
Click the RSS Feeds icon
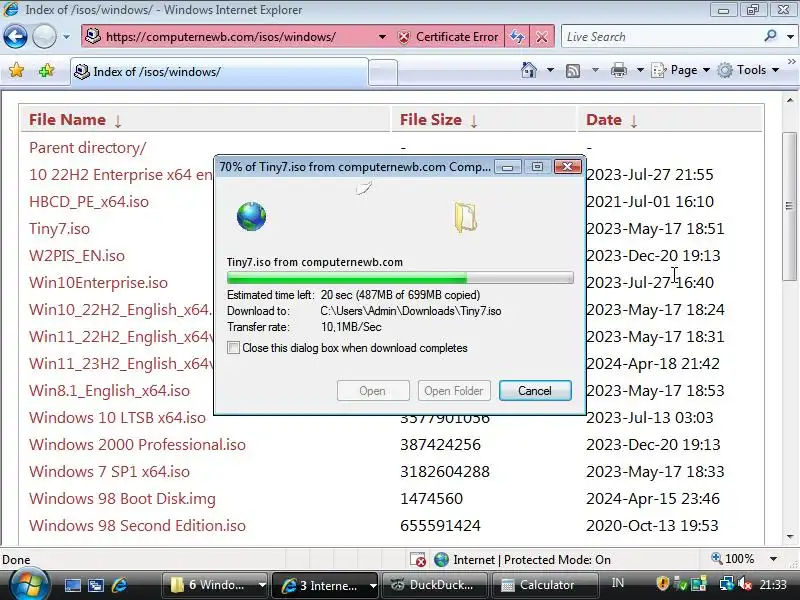pyautogui.click(x=573, y=70)
